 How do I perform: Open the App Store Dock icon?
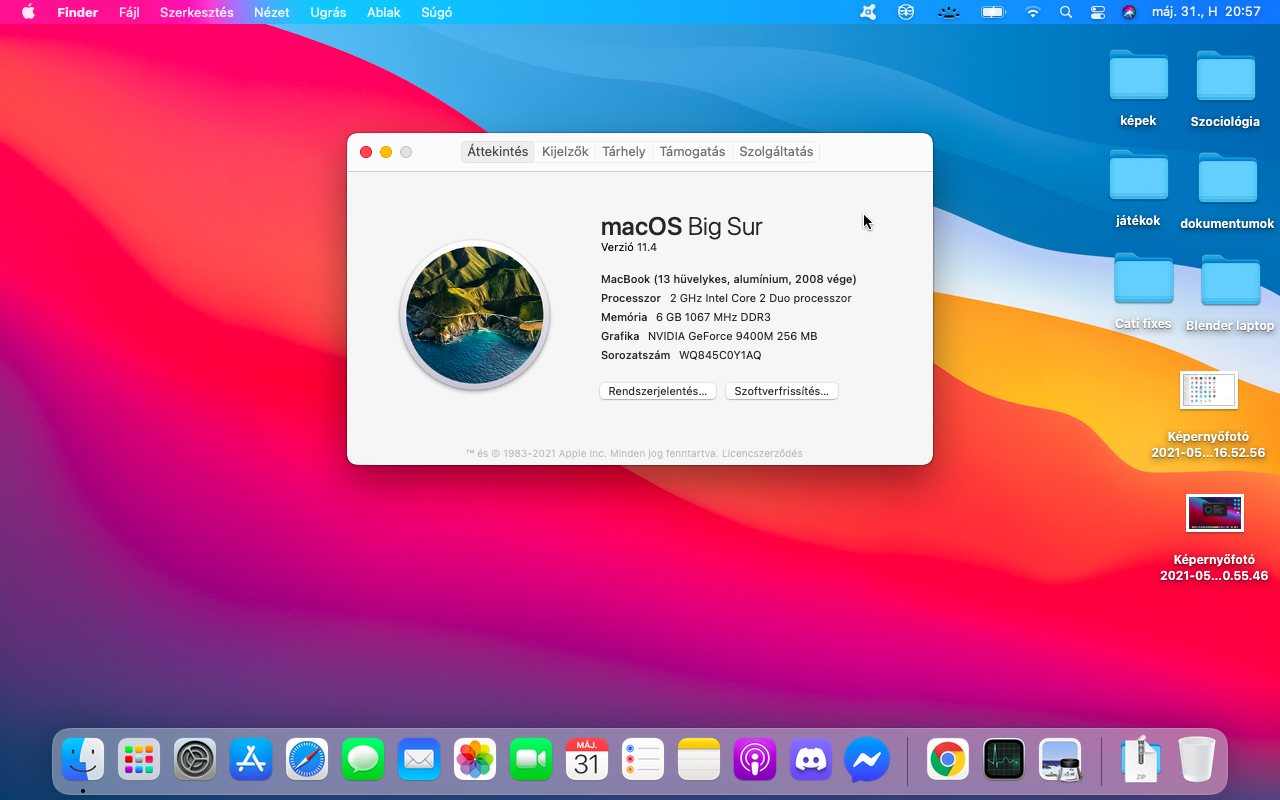(251, 760)
